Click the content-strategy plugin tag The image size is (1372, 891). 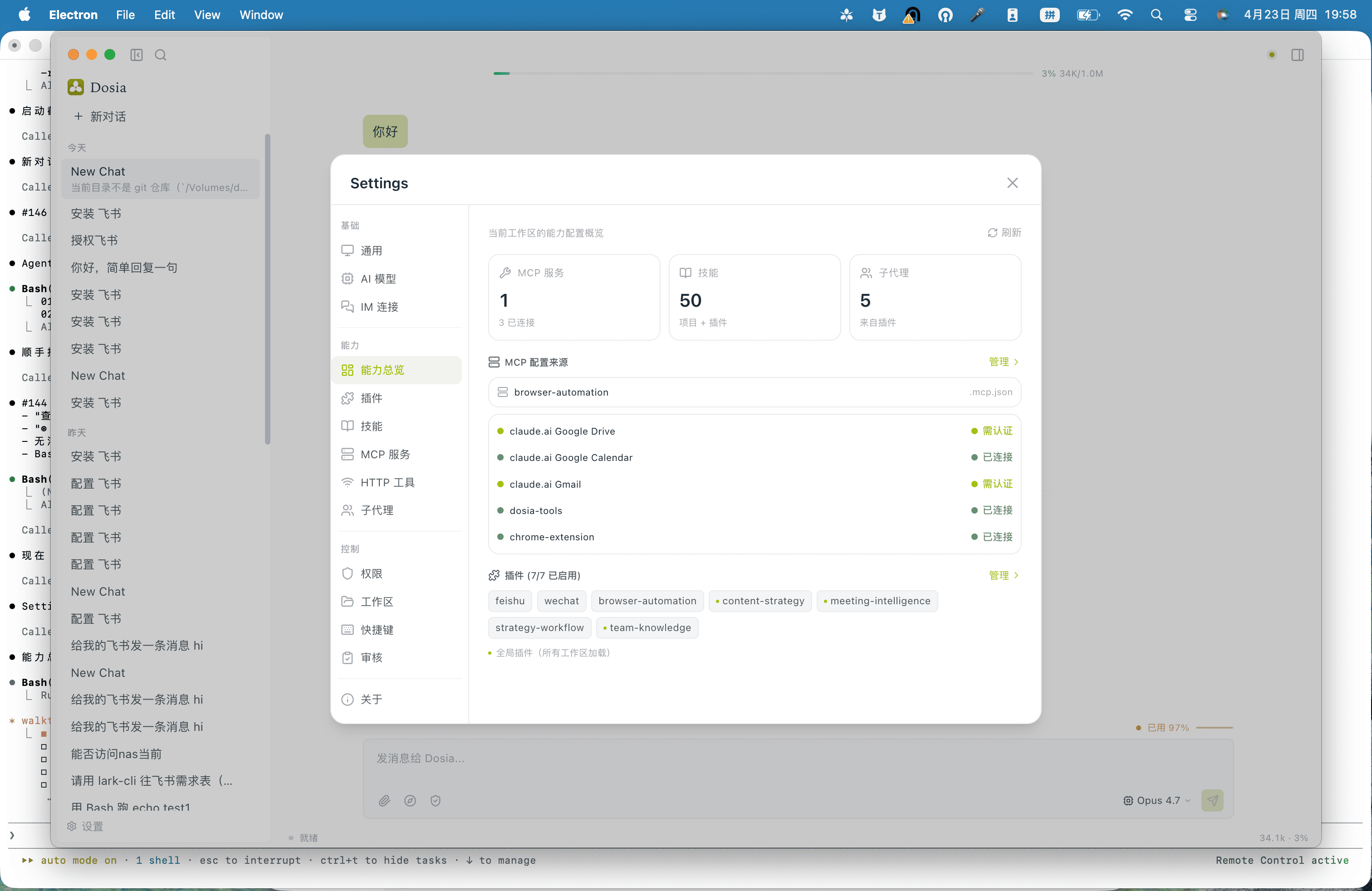(760, 601)
